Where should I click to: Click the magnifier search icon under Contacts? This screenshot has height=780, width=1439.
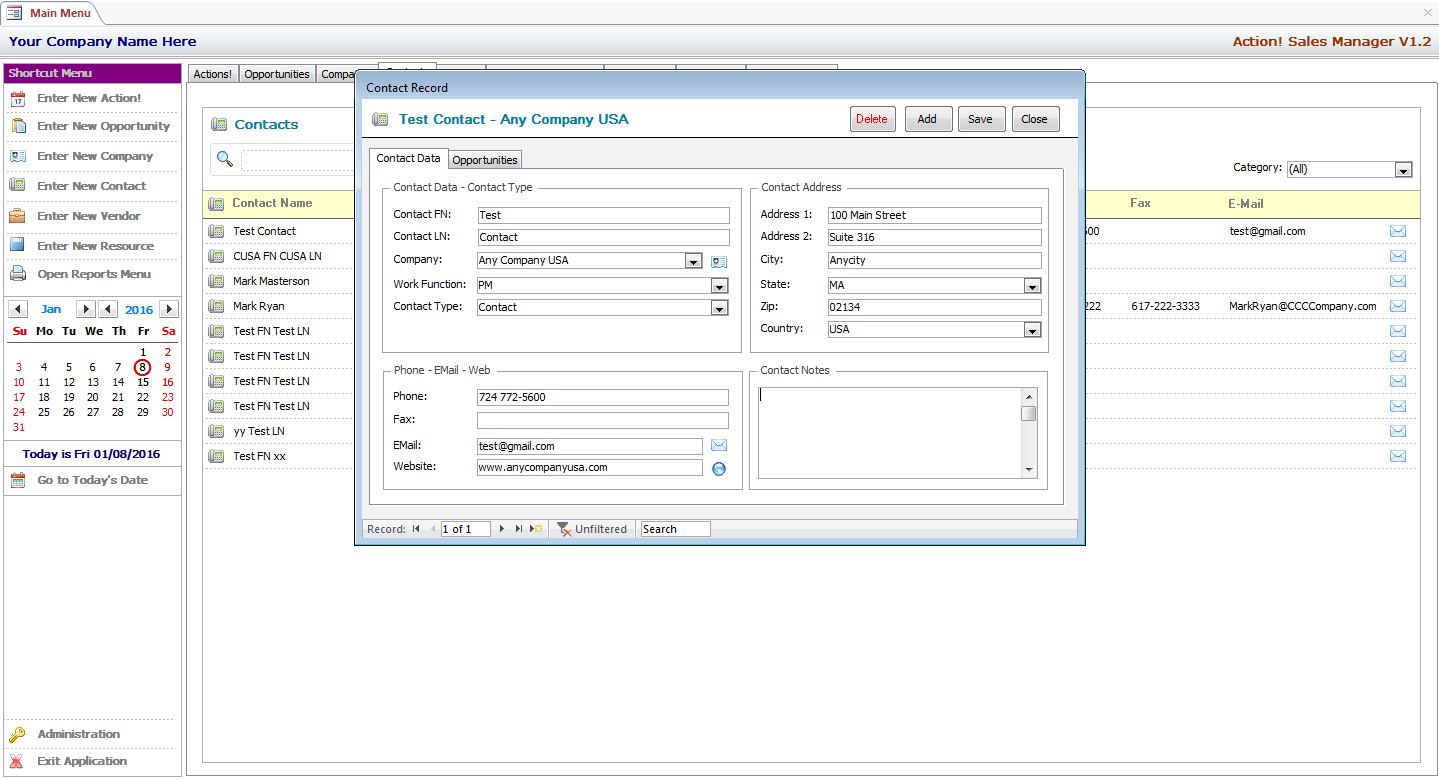pos(225,160)
